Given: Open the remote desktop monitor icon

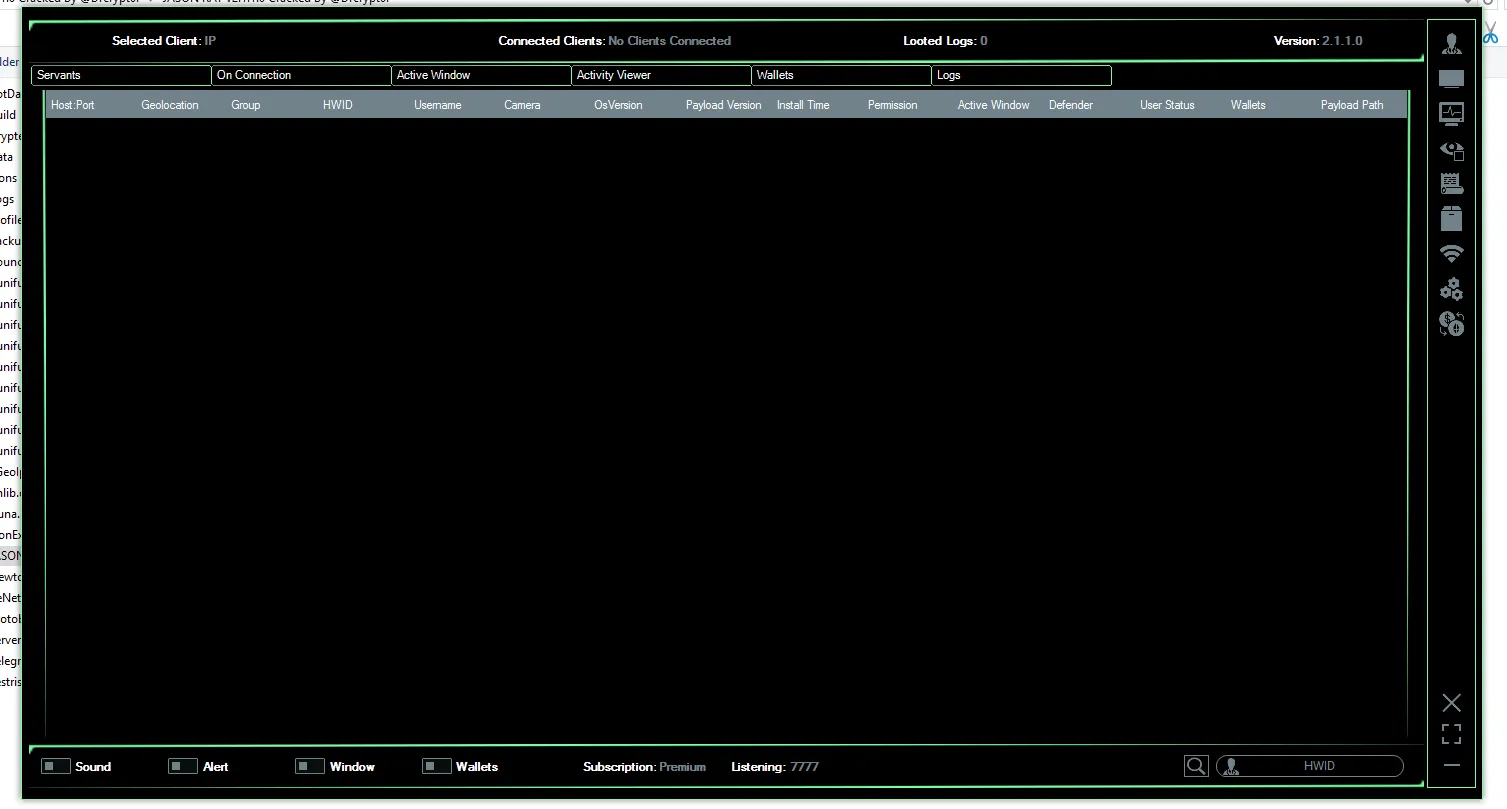Looking at the screenshot, I should point(1451,78).
